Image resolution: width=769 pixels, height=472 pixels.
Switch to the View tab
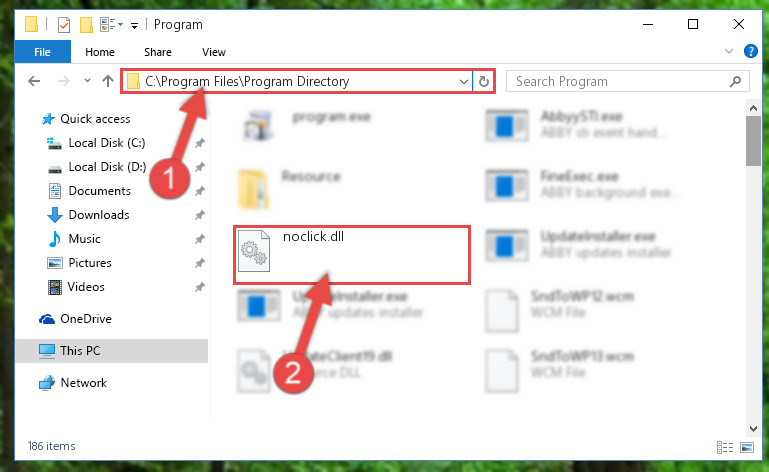[213, 52]
